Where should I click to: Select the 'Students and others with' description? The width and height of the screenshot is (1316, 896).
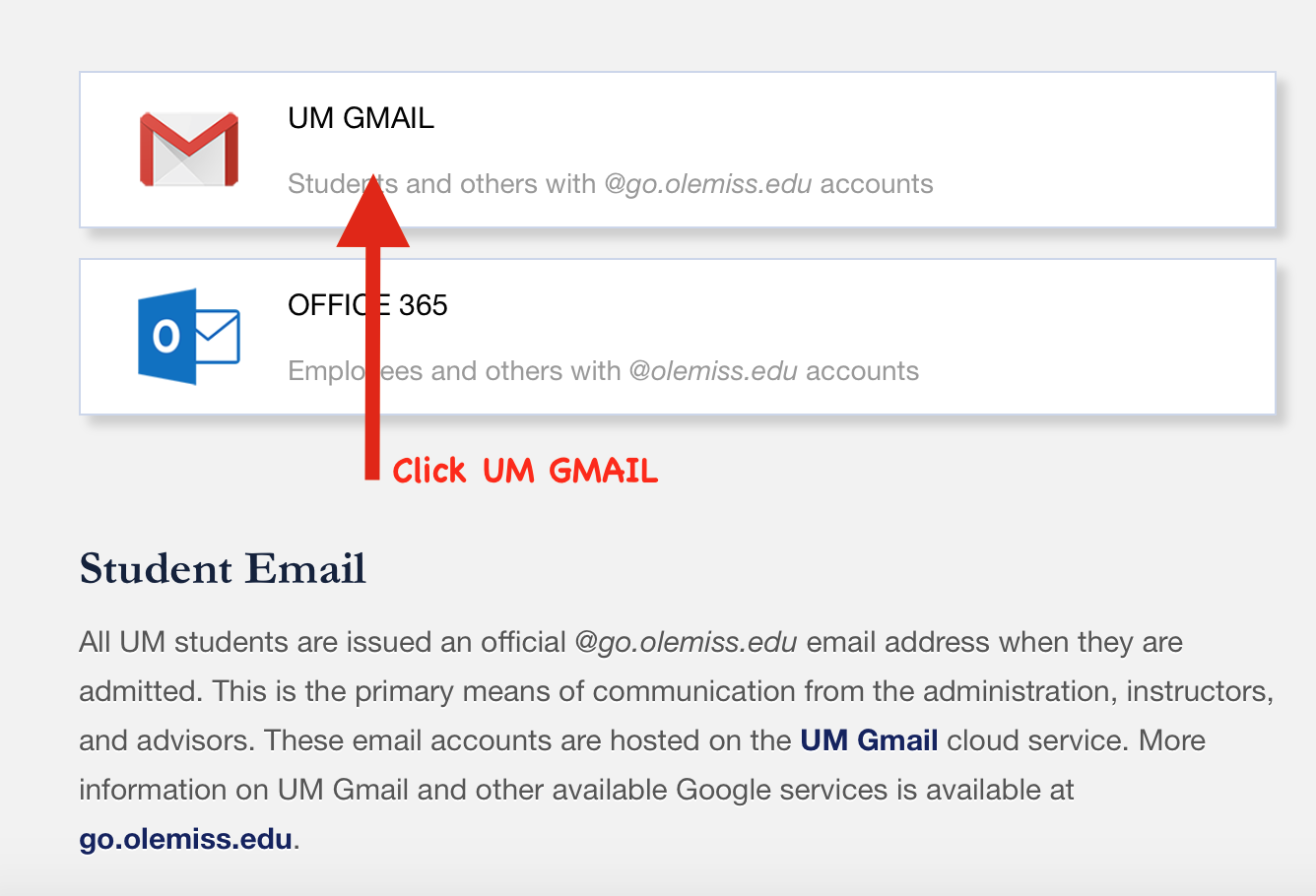pyautogui.click(x=441, y=184)
